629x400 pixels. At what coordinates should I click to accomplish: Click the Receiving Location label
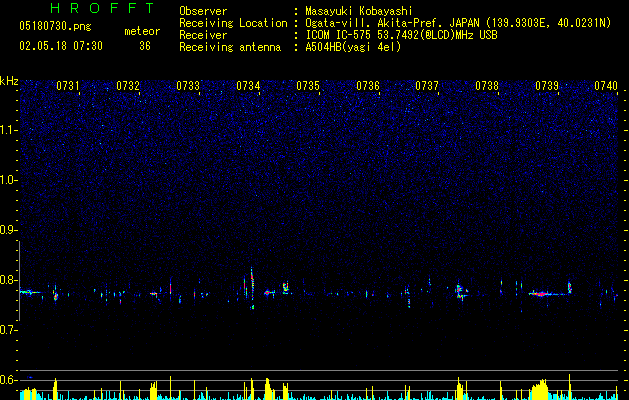[x=233, y=23]
